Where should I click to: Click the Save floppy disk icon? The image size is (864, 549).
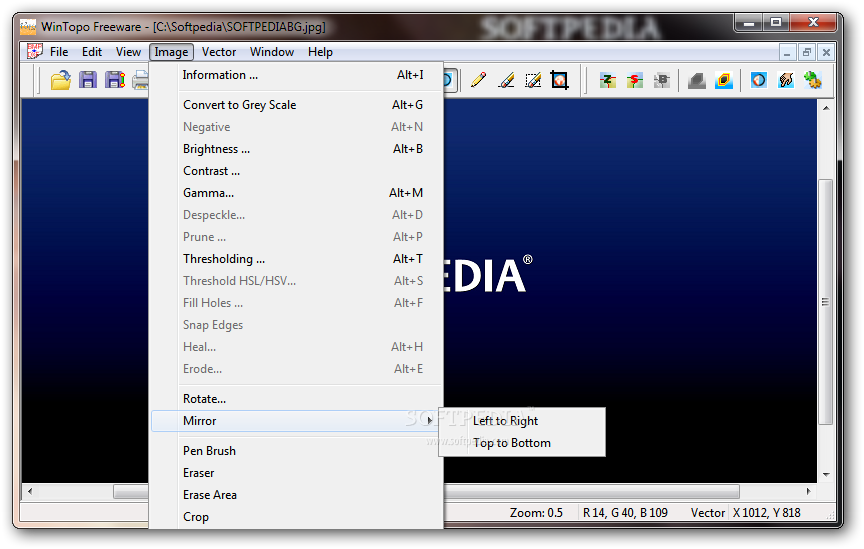(x=88, y=80)
